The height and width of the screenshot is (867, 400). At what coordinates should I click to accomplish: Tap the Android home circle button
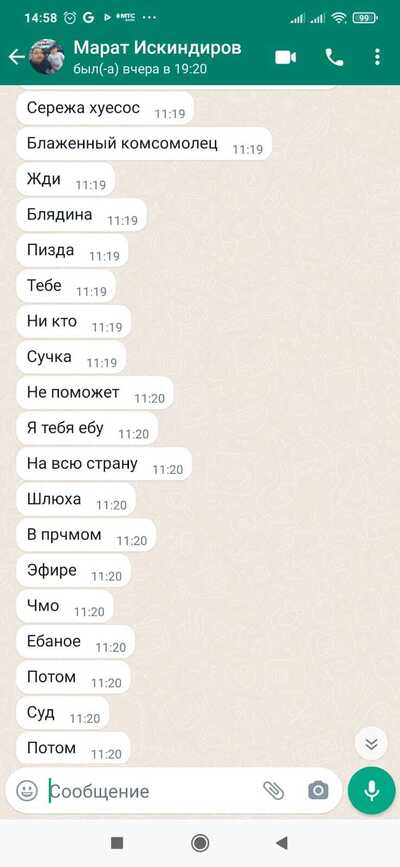click(x=200, y=843)
